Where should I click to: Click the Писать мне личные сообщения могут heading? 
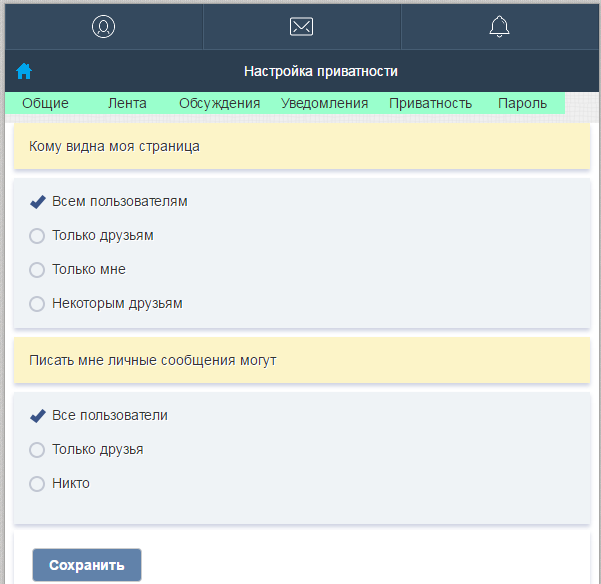(153, 360)
